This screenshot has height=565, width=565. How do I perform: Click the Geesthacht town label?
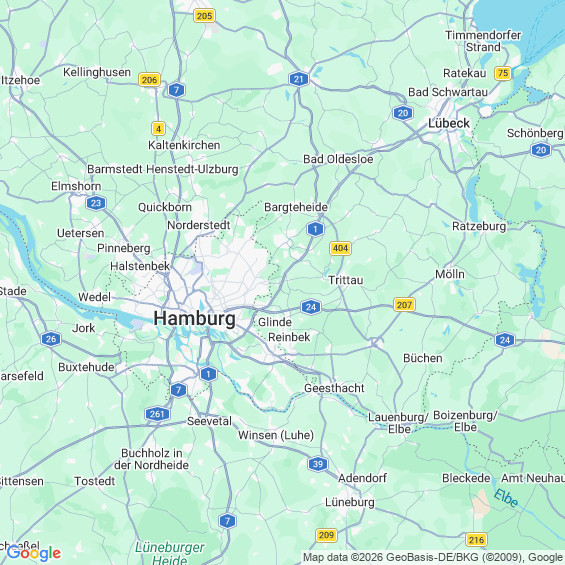[x=334, y=388]
